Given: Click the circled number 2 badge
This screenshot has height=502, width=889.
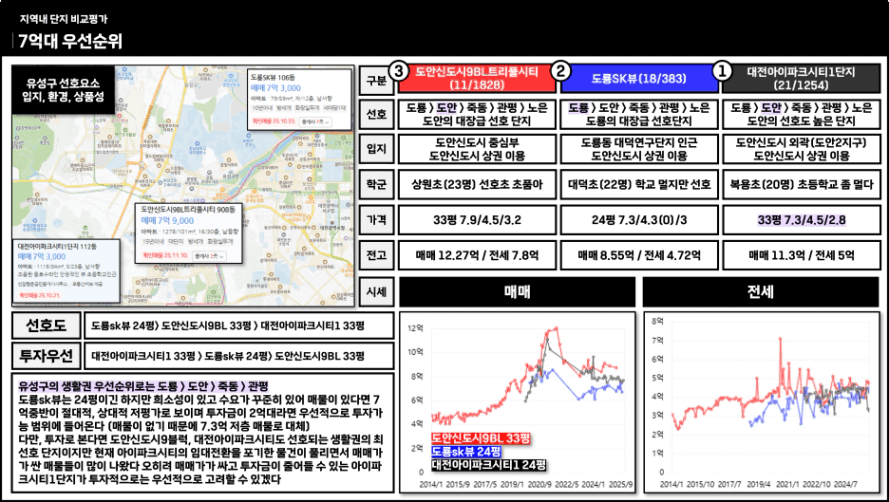Looking at the screenshot, I should 561,71.
